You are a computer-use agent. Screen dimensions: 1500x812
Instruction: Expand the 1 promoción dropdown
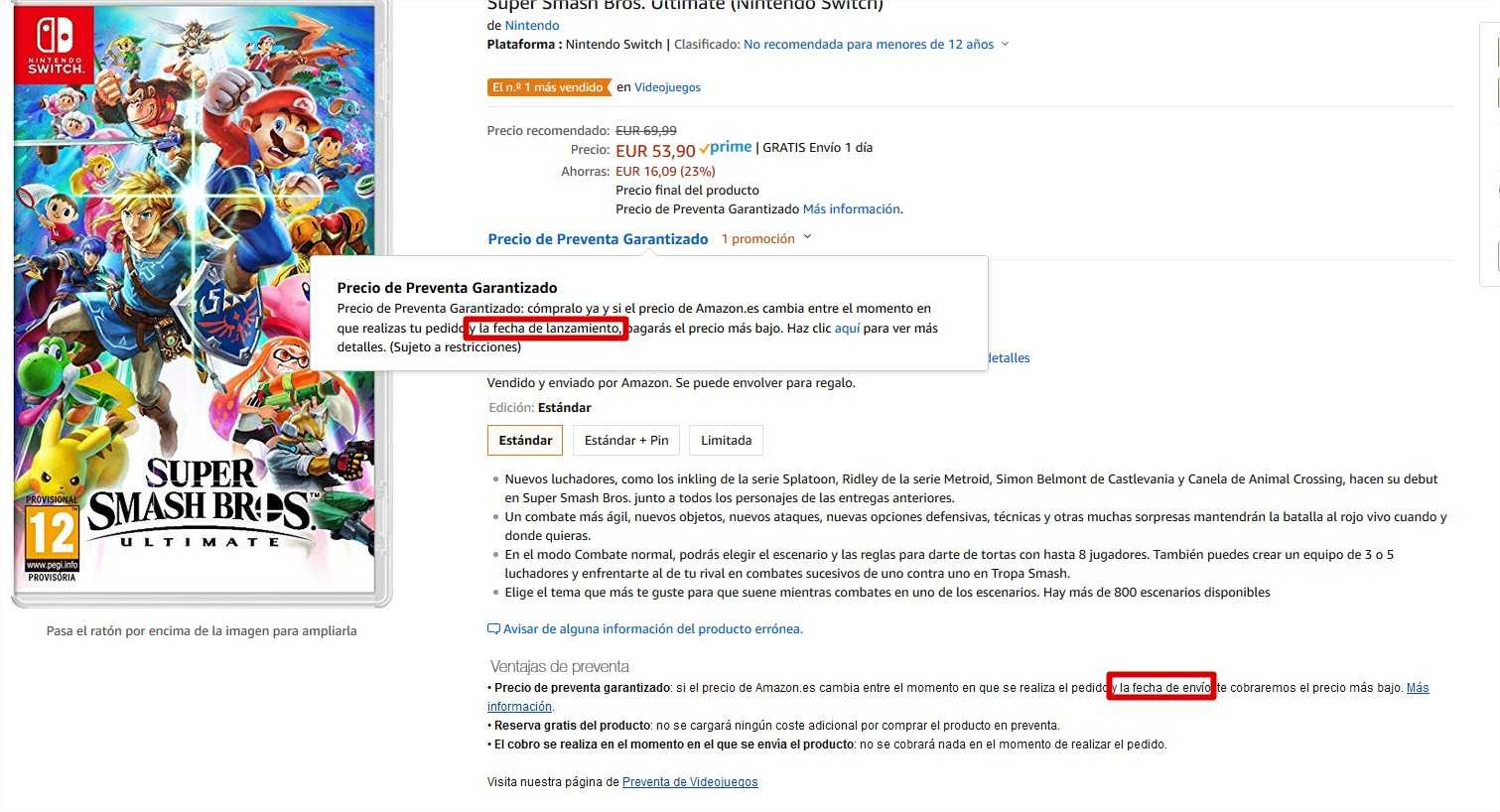pyautogui.click(x=765, y=239)
